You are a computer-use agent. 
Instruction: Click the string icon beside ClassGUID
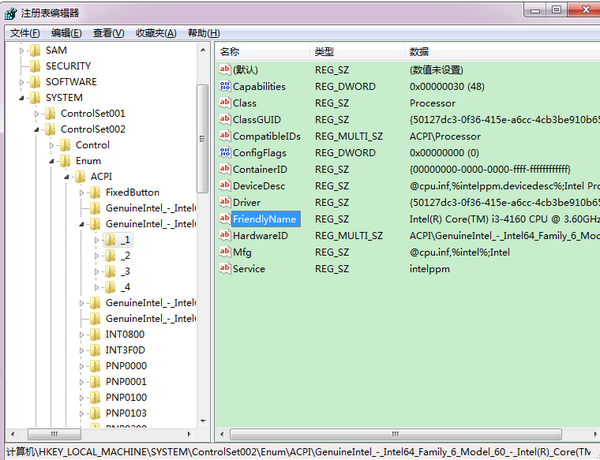pyautogui.click(x=225, y=119)
